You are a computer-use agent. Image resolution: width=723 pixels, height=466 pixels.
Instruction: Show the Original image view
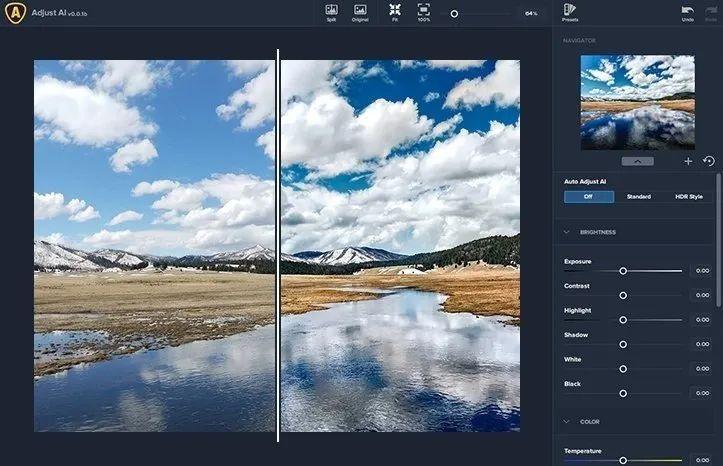(360, 12)
